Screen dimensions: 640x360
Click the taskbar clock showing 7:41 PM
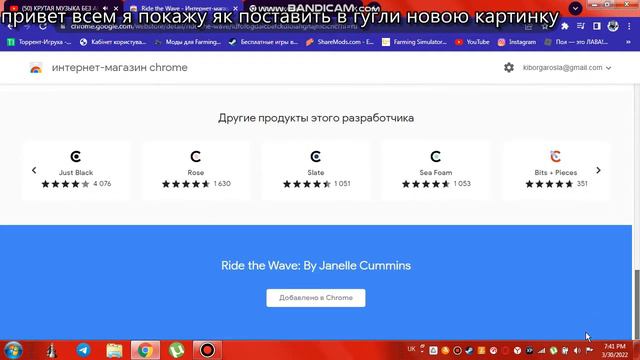coord(615,350)
